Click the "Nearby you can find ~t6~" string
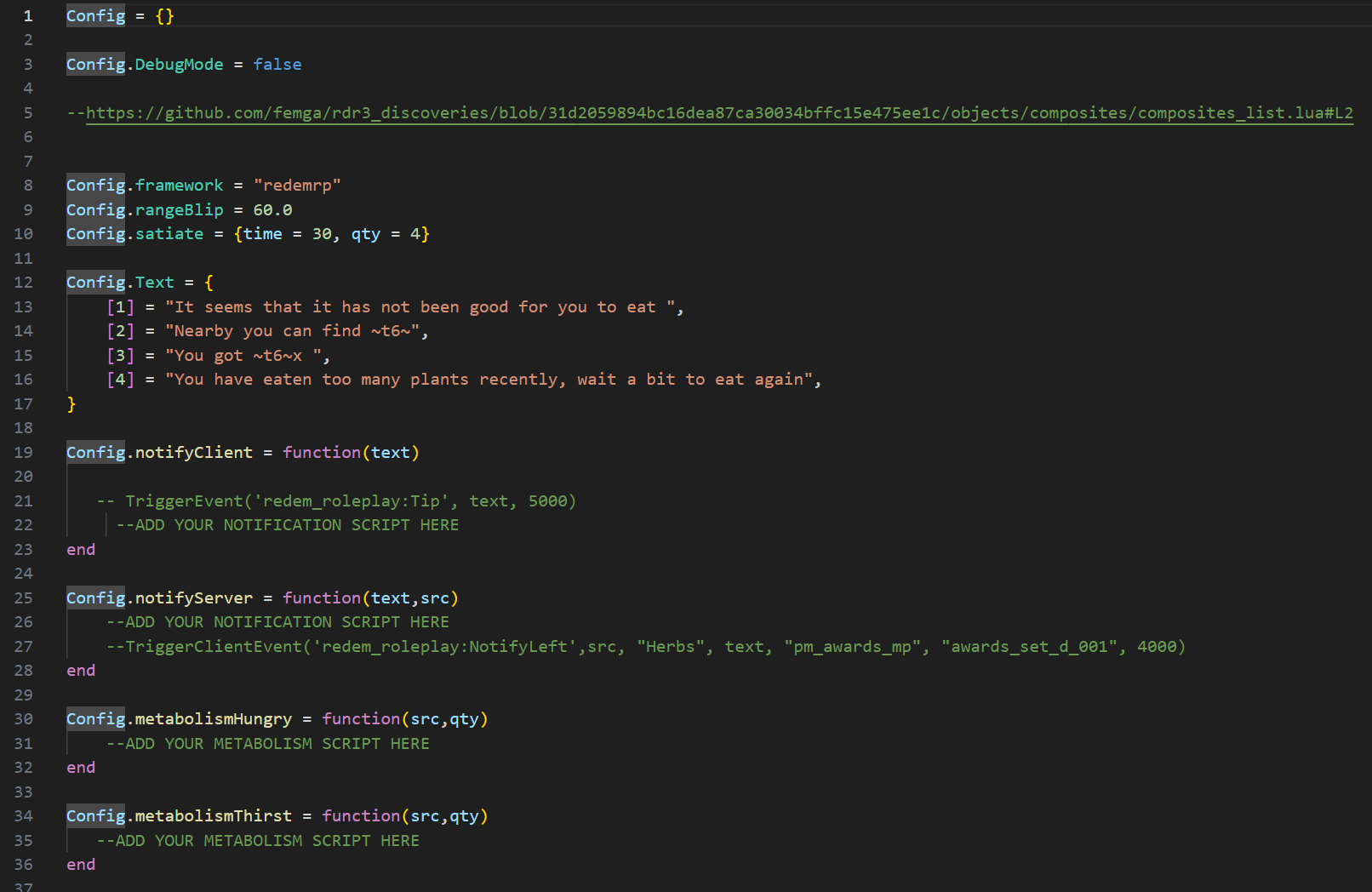Screen dimensions: 1372x892 [x=293, y=331]
